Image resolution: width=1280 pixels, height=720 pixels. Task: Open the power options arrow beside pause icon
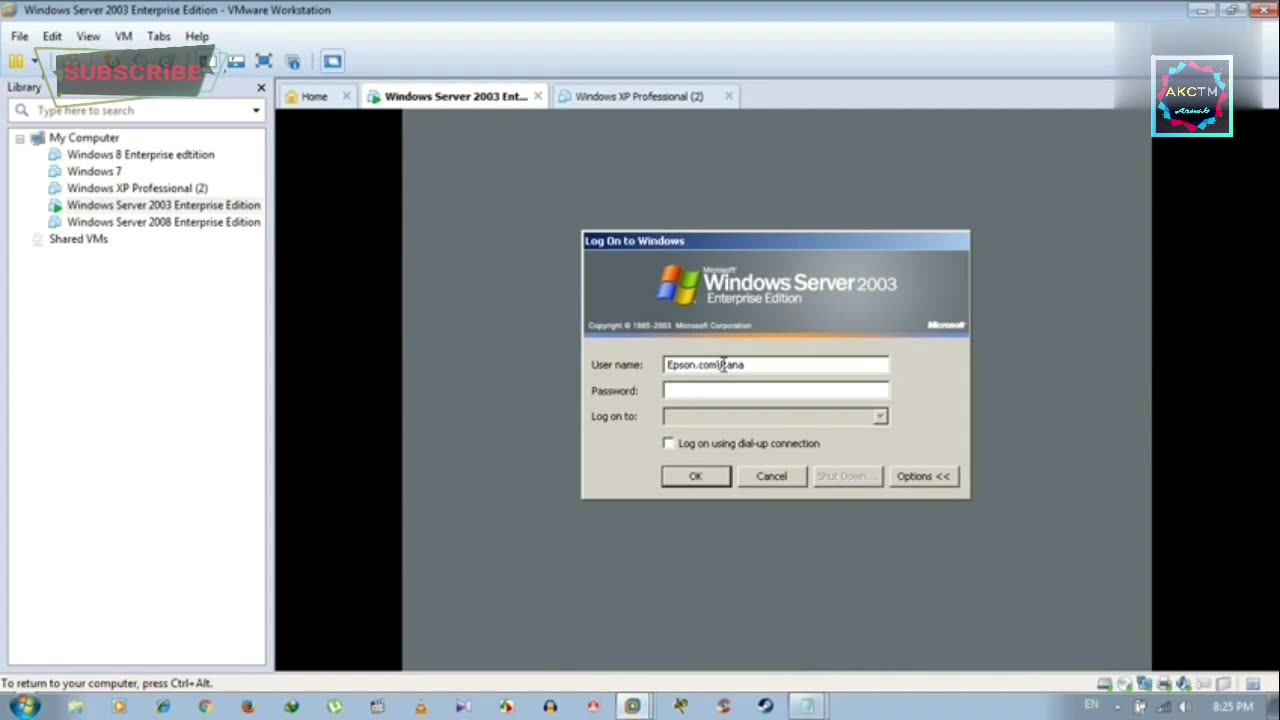34,61
